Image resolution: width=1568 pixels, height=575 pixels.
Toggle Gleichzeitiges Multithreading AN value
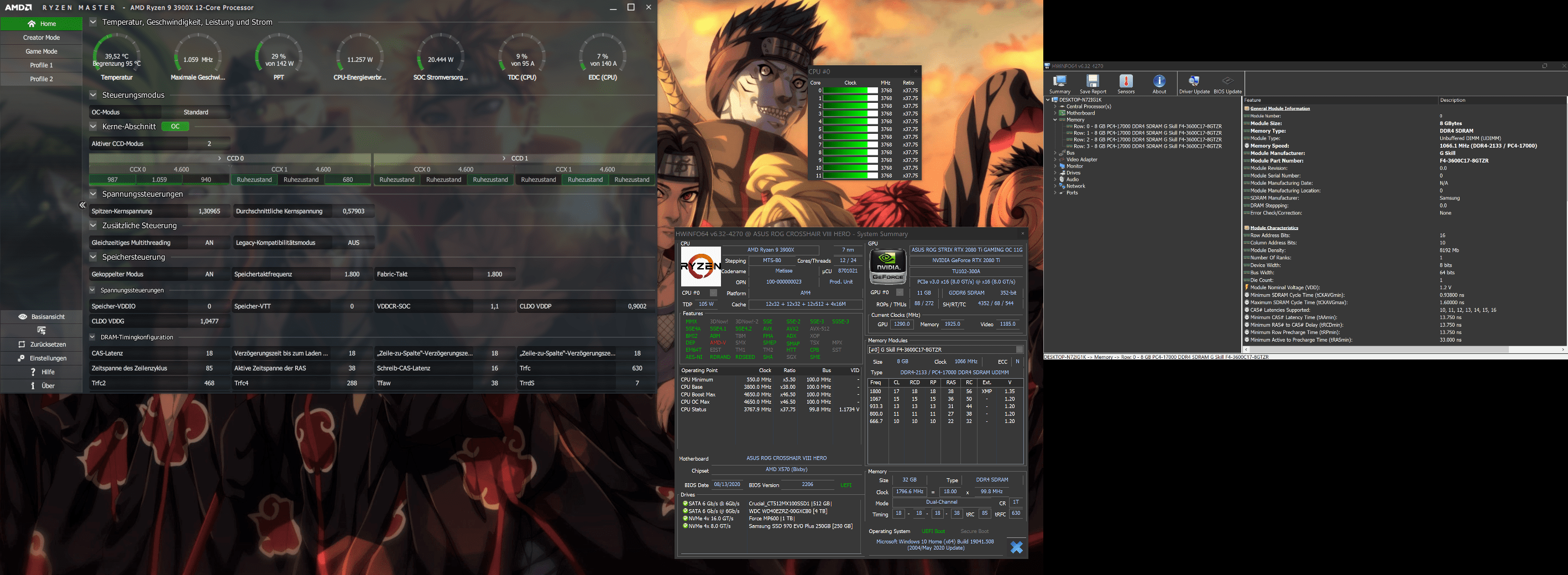(x=210, y=243)
